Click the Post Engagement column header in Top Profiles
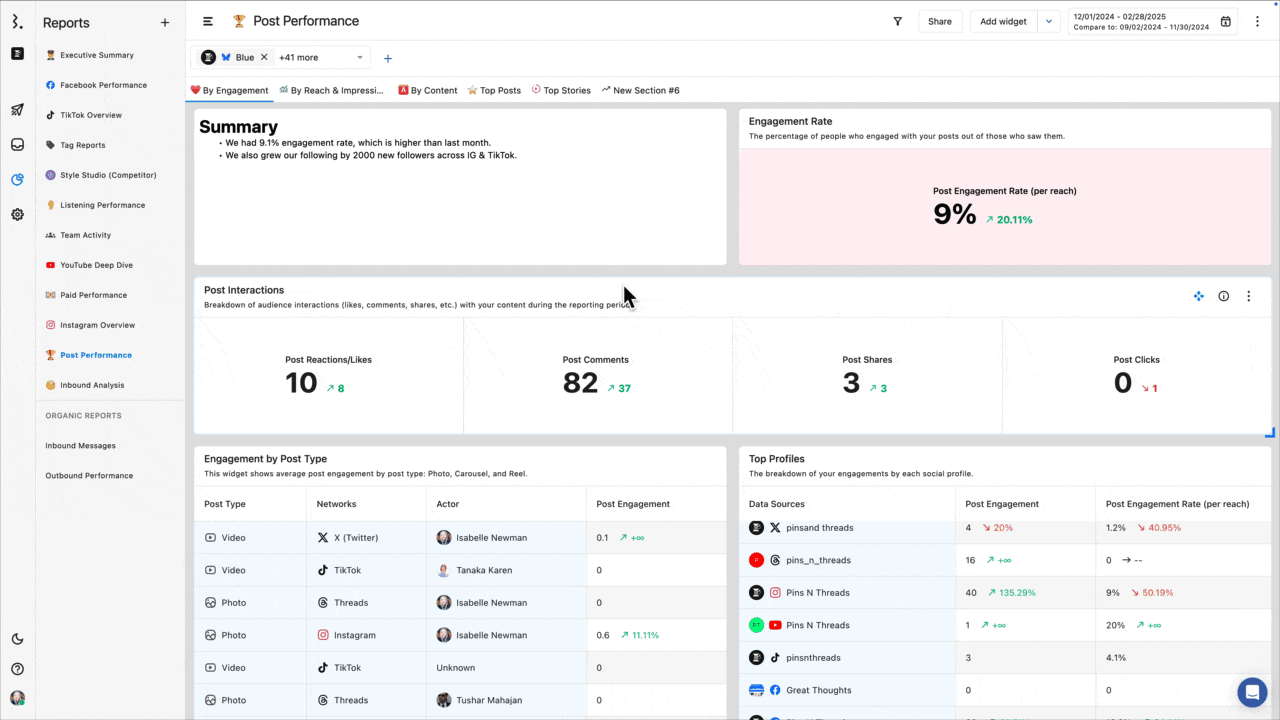The width and height of the screenshot is (1280, 720). pyautogui.click(x=1001, y=504)
